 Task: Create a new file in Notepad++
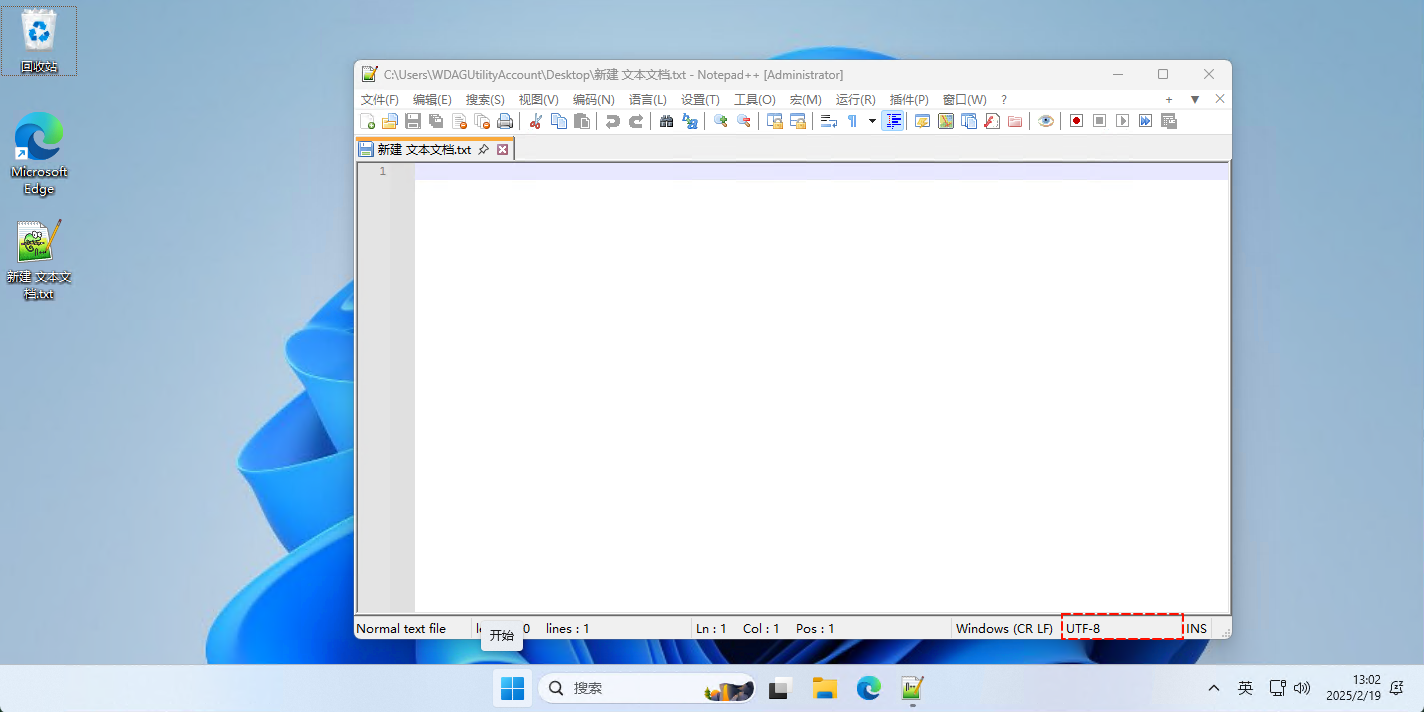(x=368, y=121)
